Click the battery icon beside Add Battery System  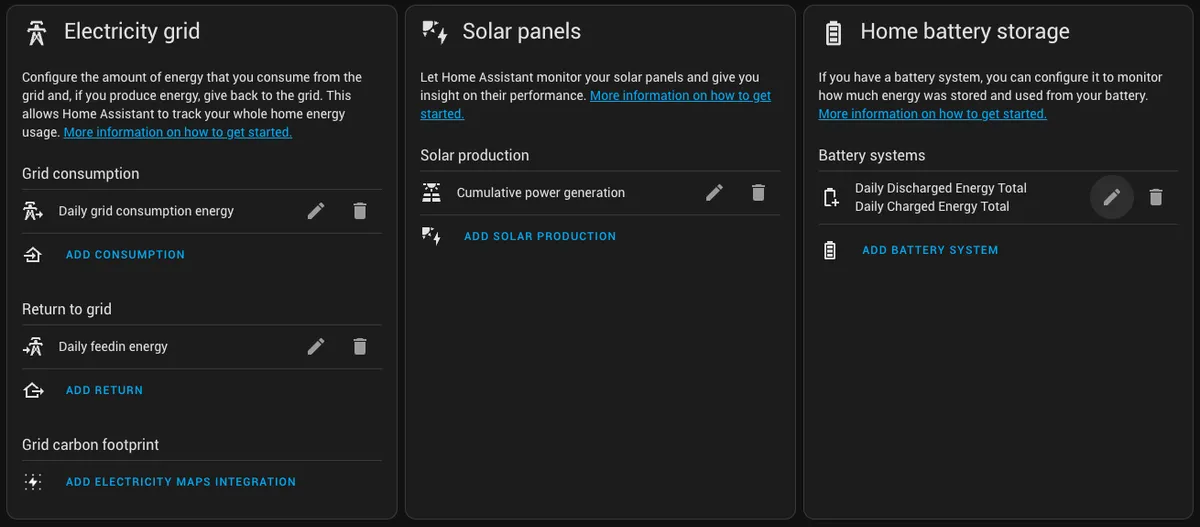pyautogui.click(x=830, y=250)
